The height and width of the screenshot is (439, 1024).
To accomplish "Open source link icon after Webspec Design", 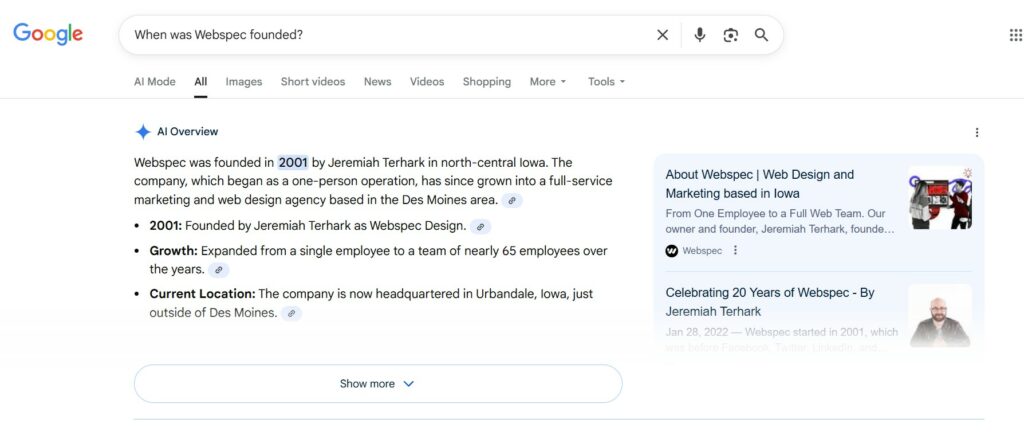I will [x=481, y=227].
